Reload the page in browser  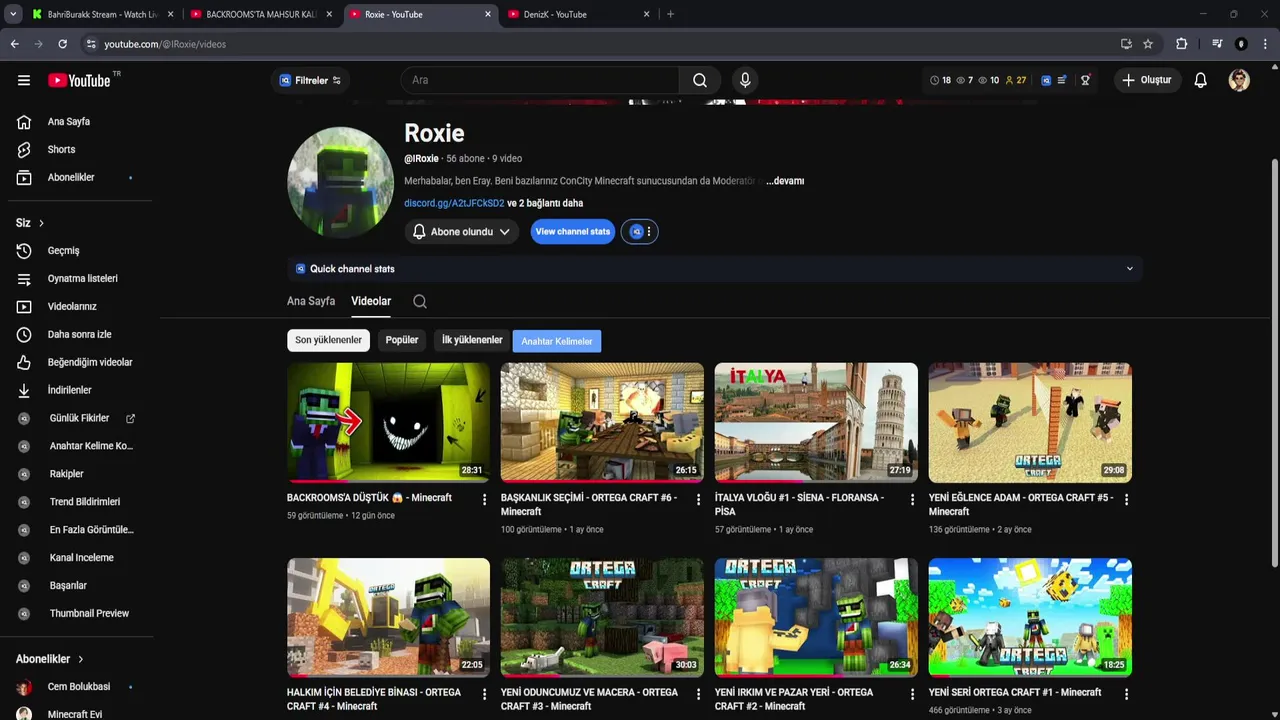pyautogui.click(x=62, y=44)
